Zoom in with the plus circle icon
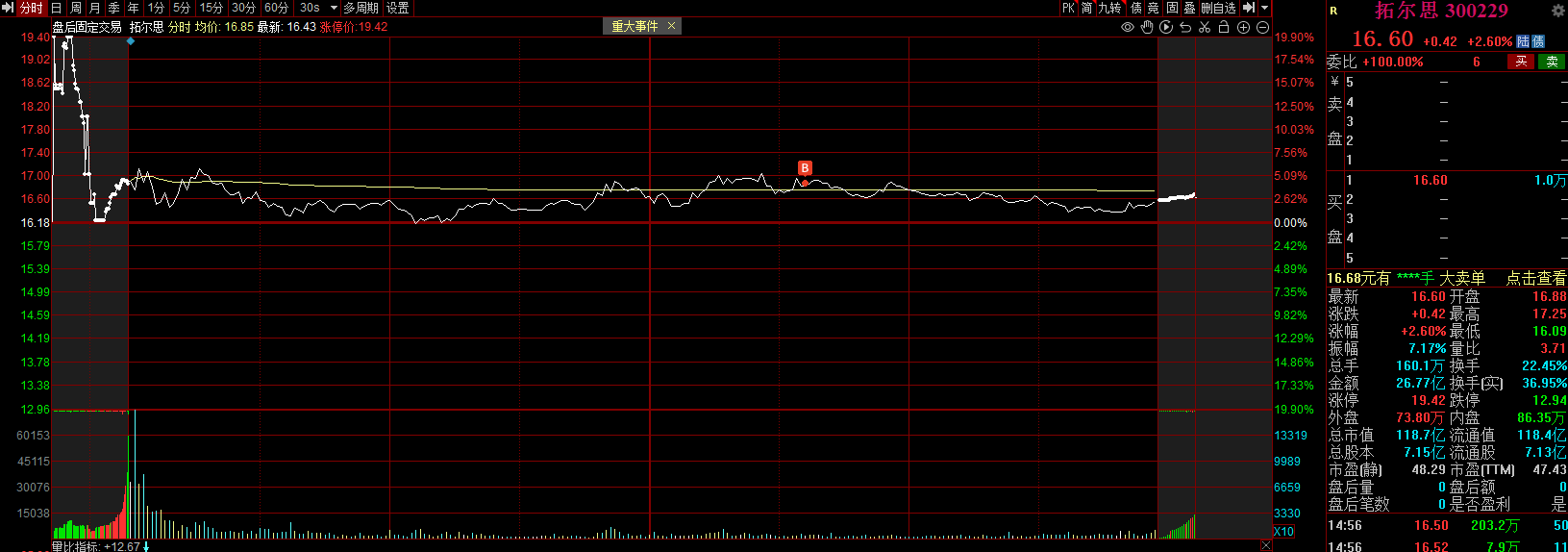The width and height of the screenshot is (1568, 552). (1243, 27)
